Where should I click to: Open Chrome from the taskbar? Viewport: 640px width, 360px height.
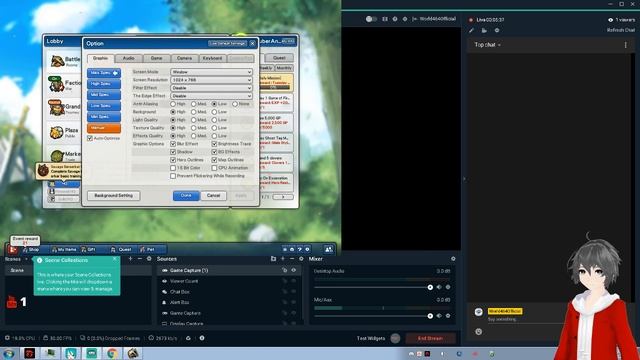tap(112, 353)
